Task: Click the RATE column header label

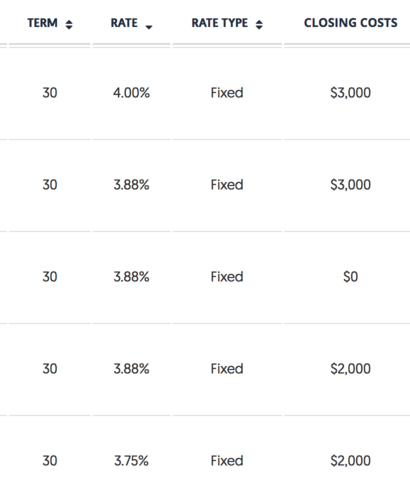Action: (124, 23)
